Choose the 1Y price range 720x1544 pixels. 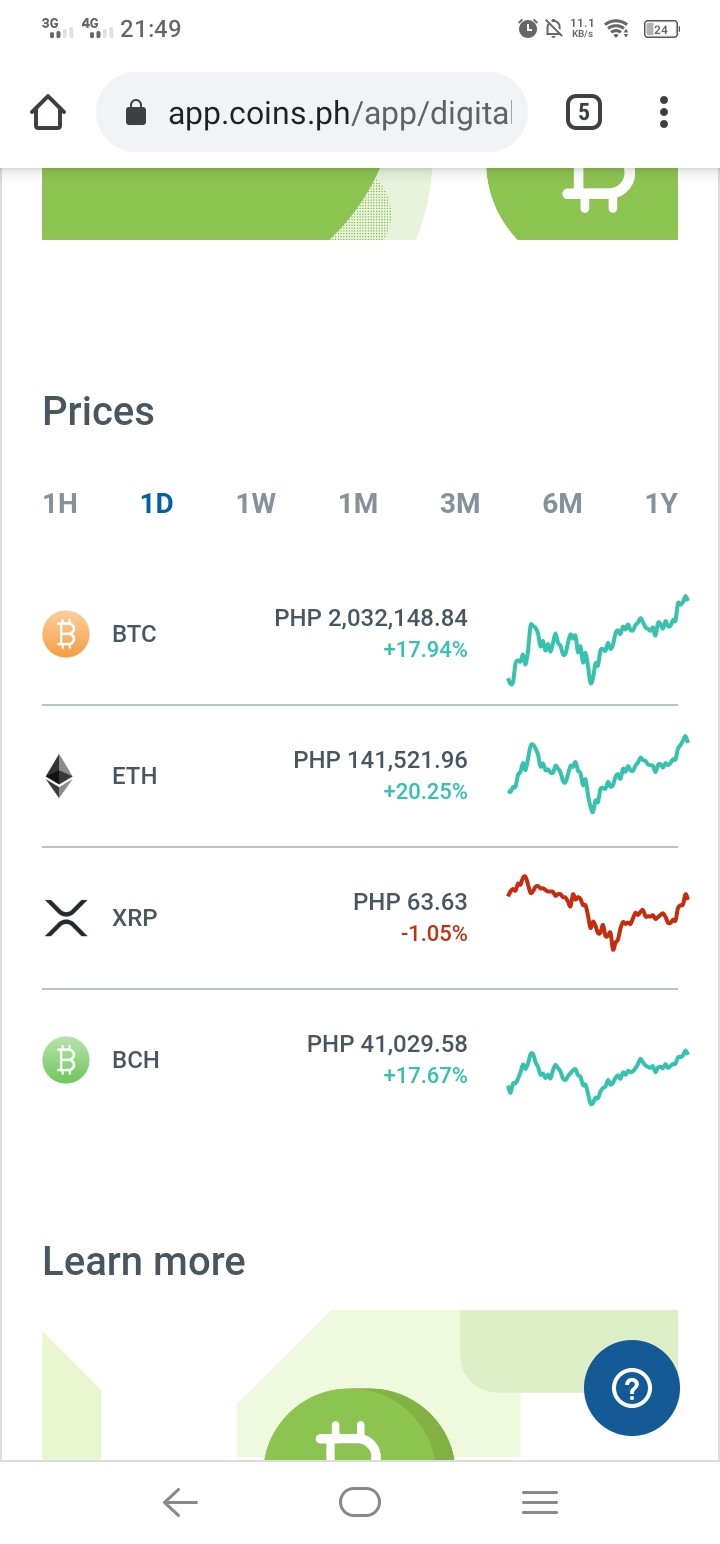(661, 503)
